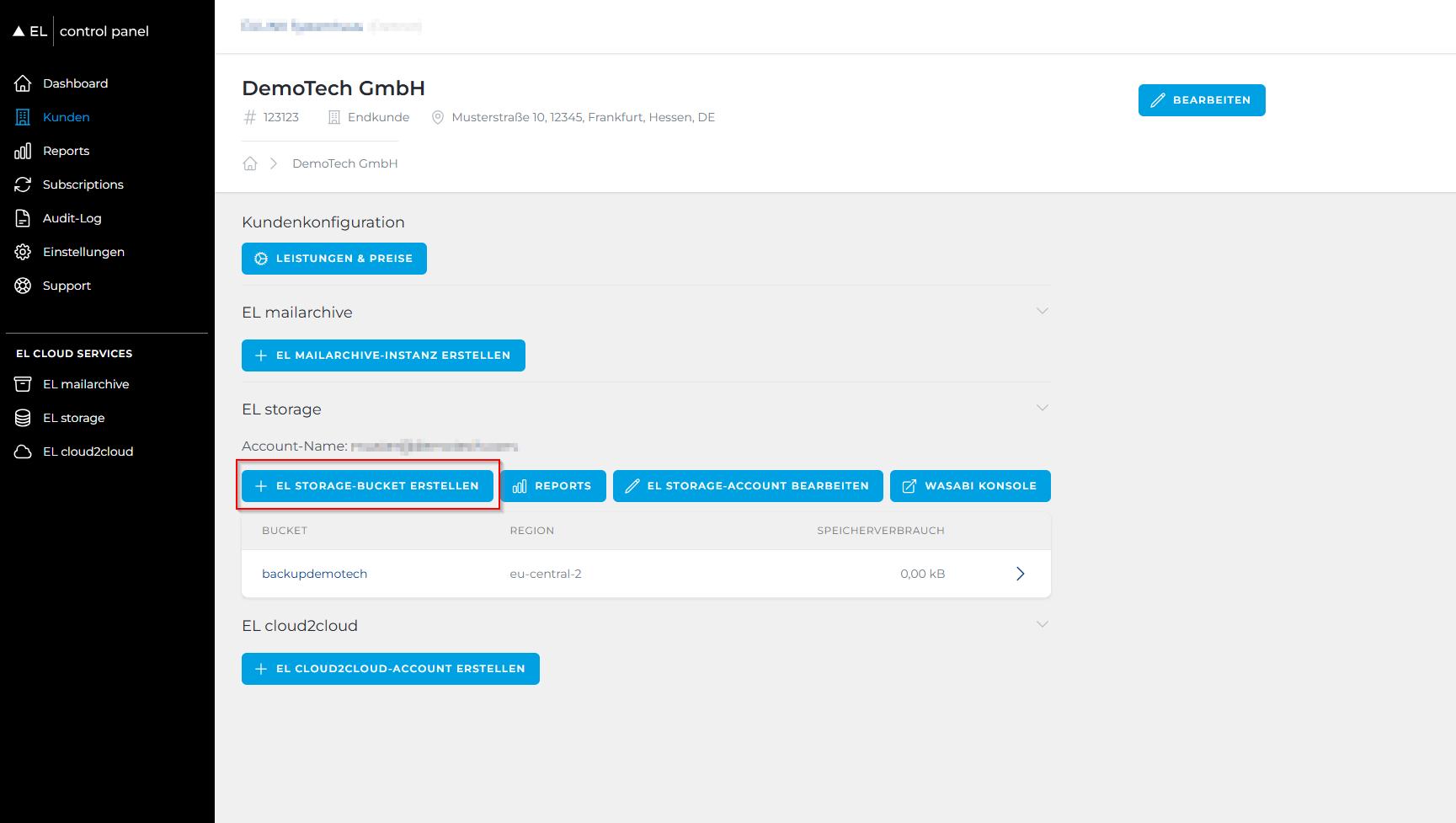Click the Bearbeiten button

pyautogui.click(x=1201, y=100)
